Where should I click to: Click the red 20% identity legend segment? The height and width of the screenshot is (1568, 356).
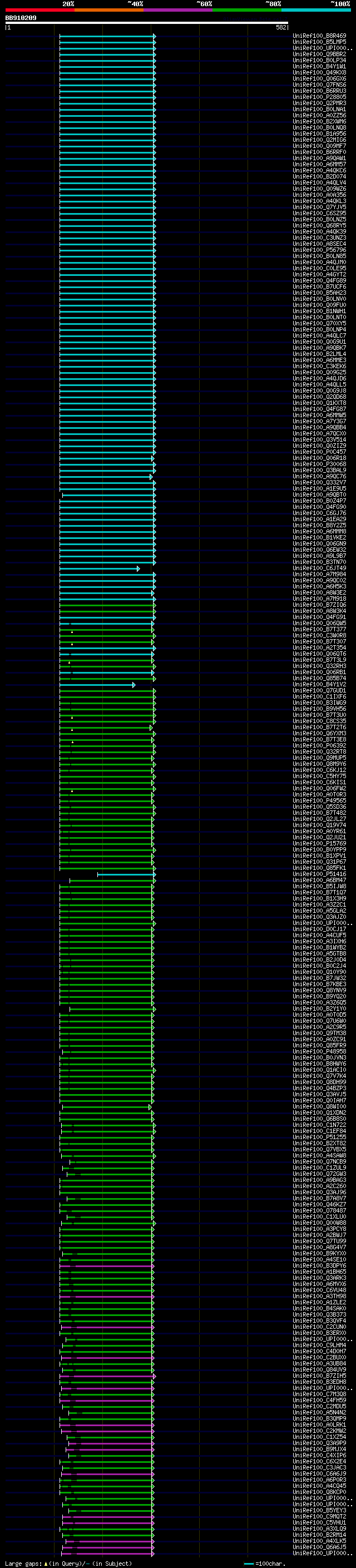tap(39, 10)
